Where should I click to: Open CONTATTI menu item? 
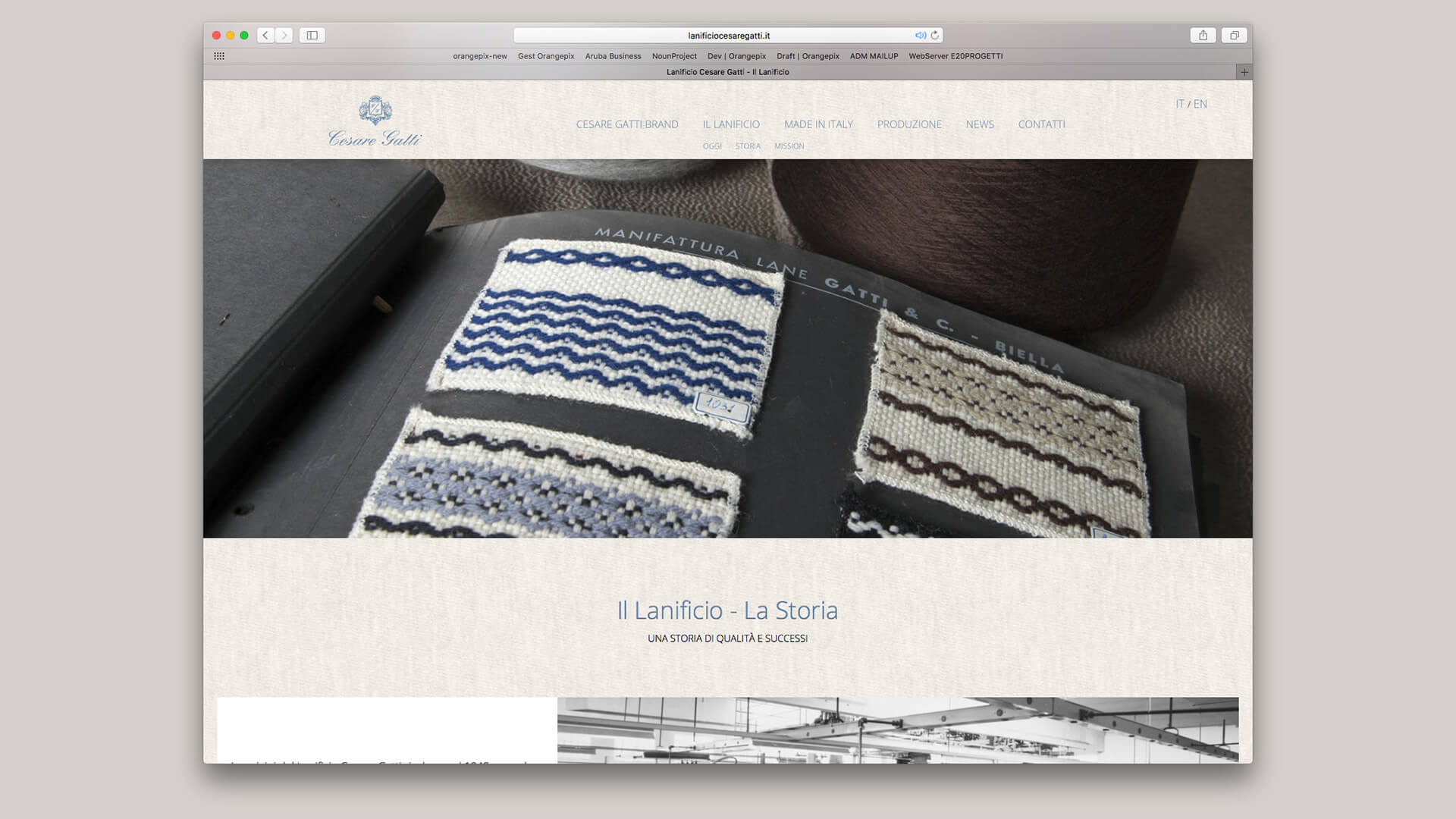click(1041, 124)
